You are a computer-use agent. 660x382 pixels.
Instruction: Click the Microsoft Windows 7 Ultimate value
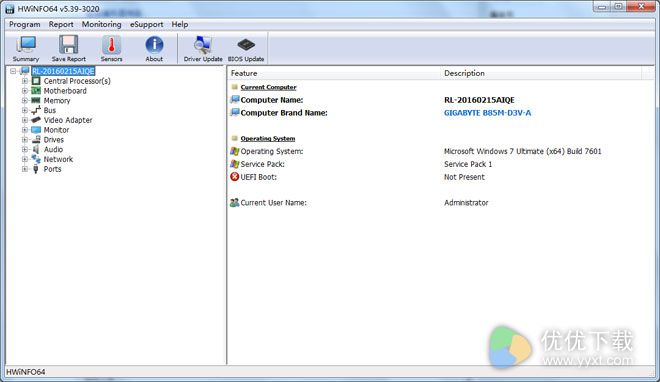tap(523, 151)
